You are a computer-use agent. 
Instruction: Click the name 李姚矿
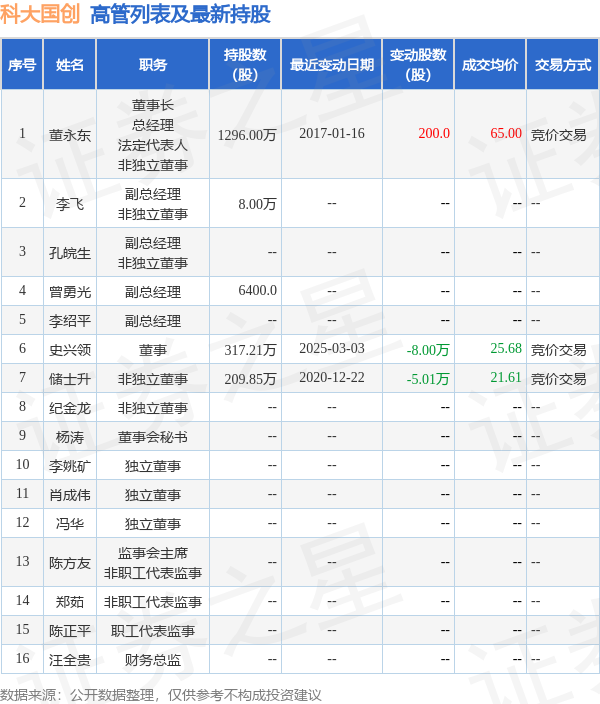click(x=70, y=466)
